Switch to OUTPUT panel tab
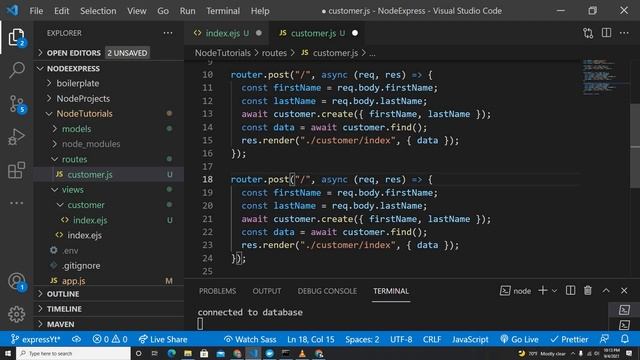This screenshot has height=360, width=640. coord(267,291)
